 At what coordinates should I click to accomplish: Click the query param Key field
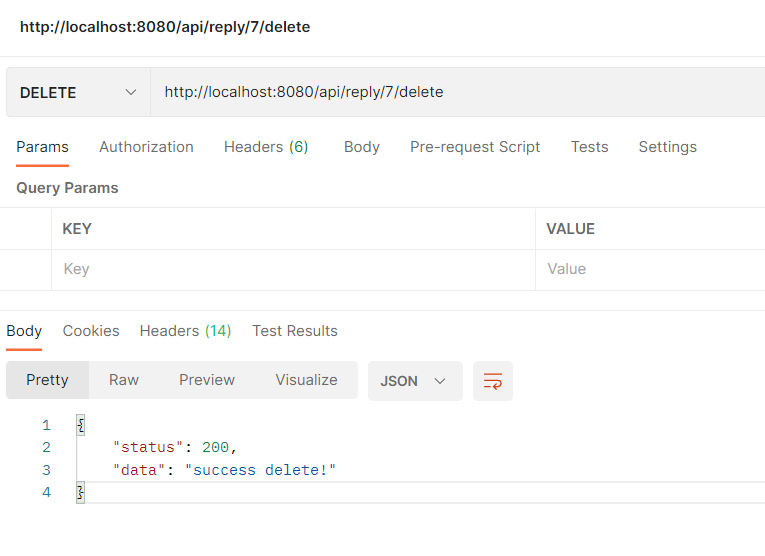(x=293, y=270)
